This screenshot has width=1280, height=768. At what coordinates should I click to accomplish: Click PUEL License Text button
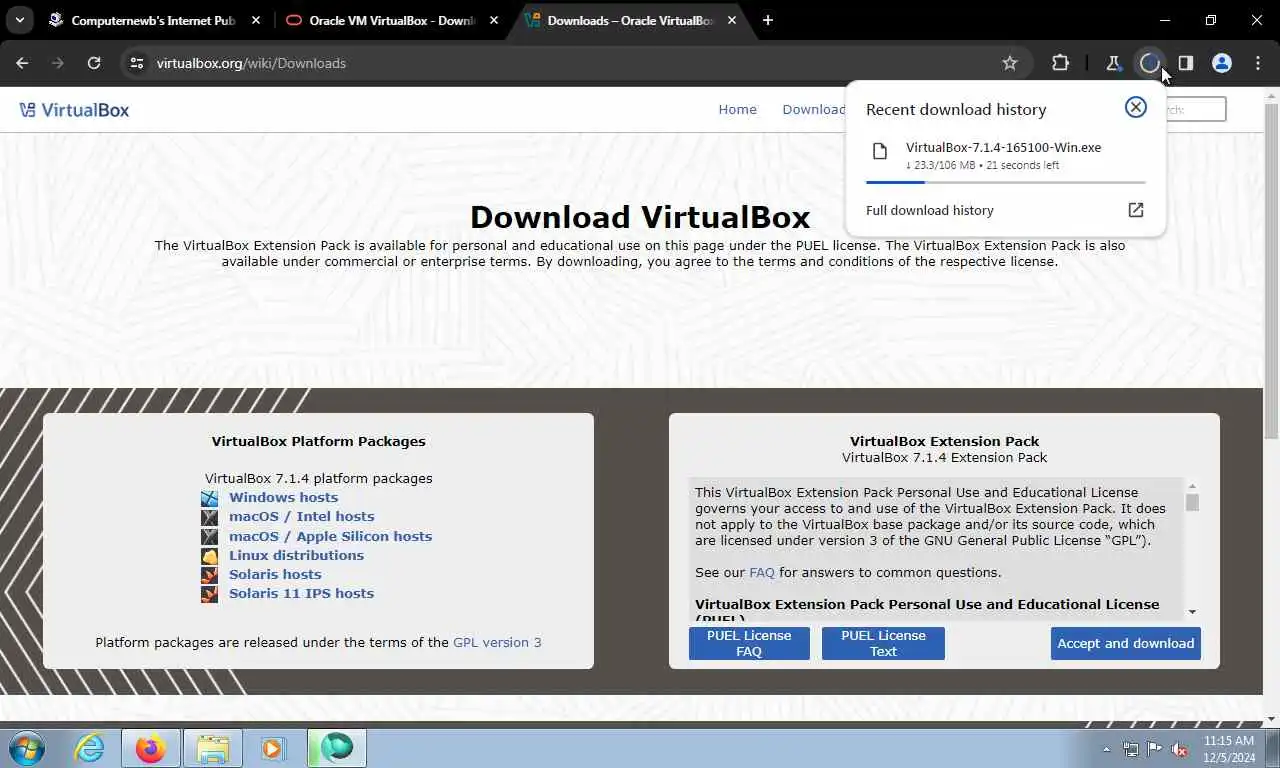(883, 643)
